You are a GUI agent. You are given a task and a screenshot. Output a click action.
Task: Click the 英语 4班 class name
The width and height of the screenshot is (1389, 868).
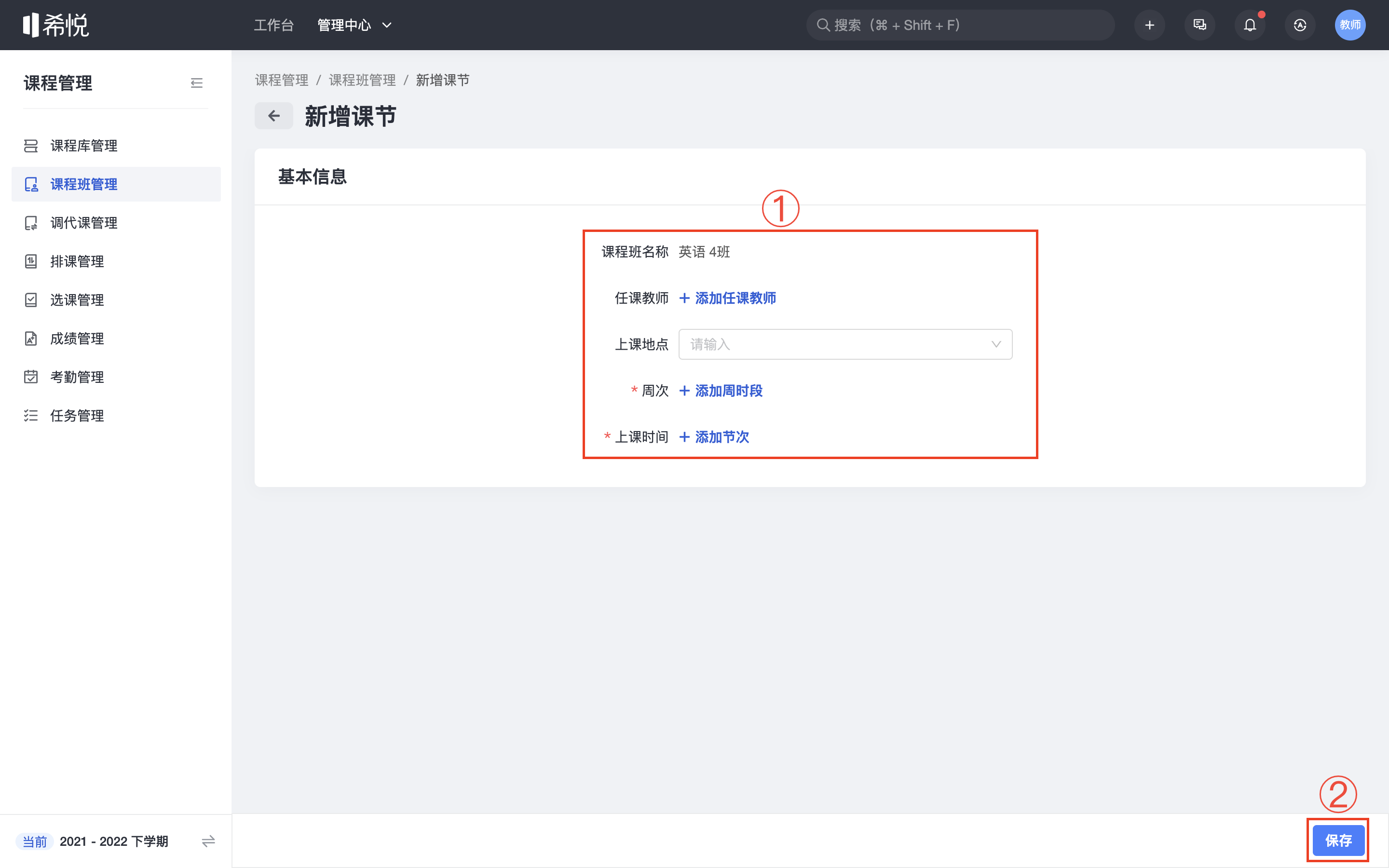point(704,252)
